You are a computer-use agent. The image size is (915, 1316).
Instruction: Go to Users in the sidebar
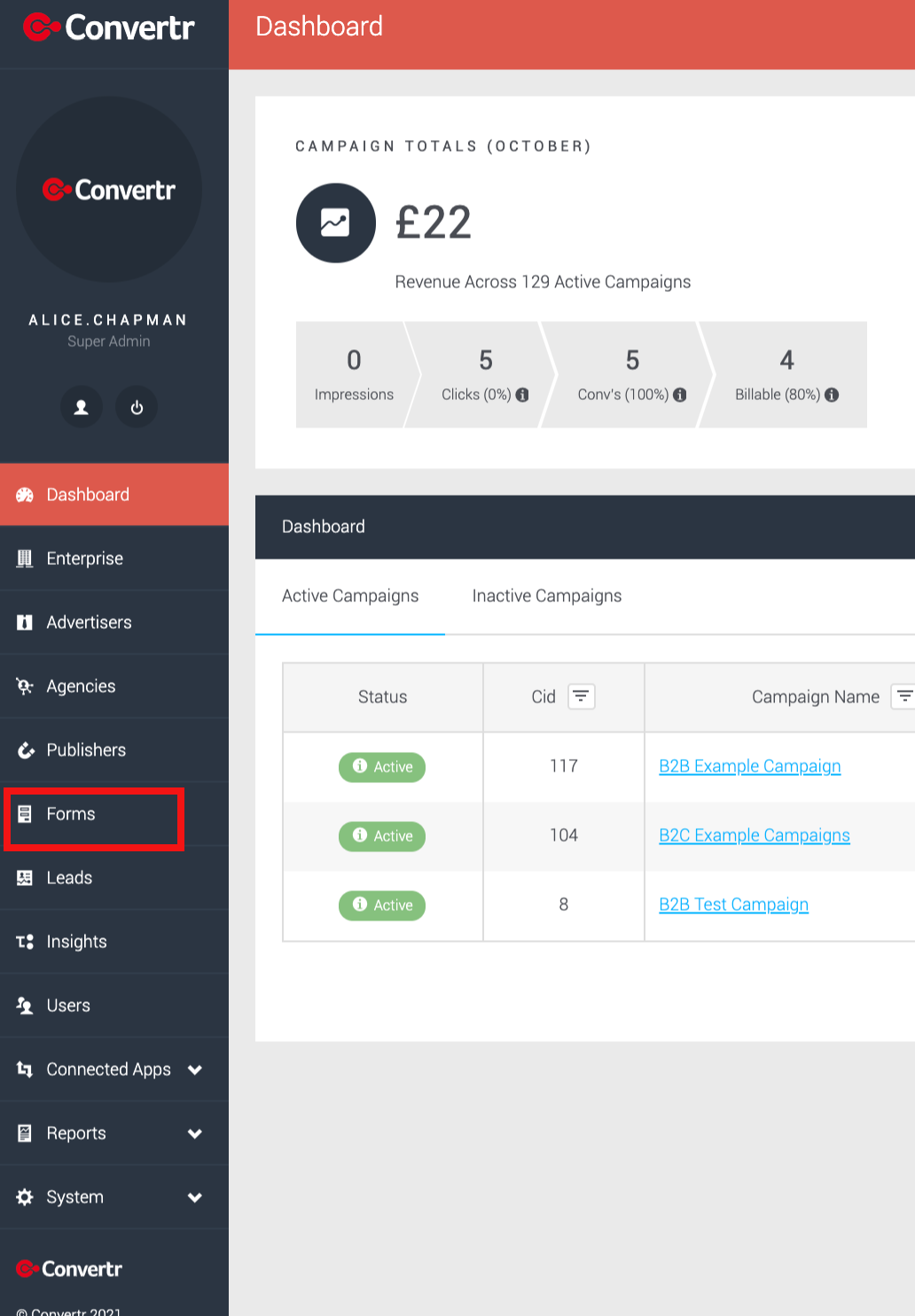point(114,1006)
